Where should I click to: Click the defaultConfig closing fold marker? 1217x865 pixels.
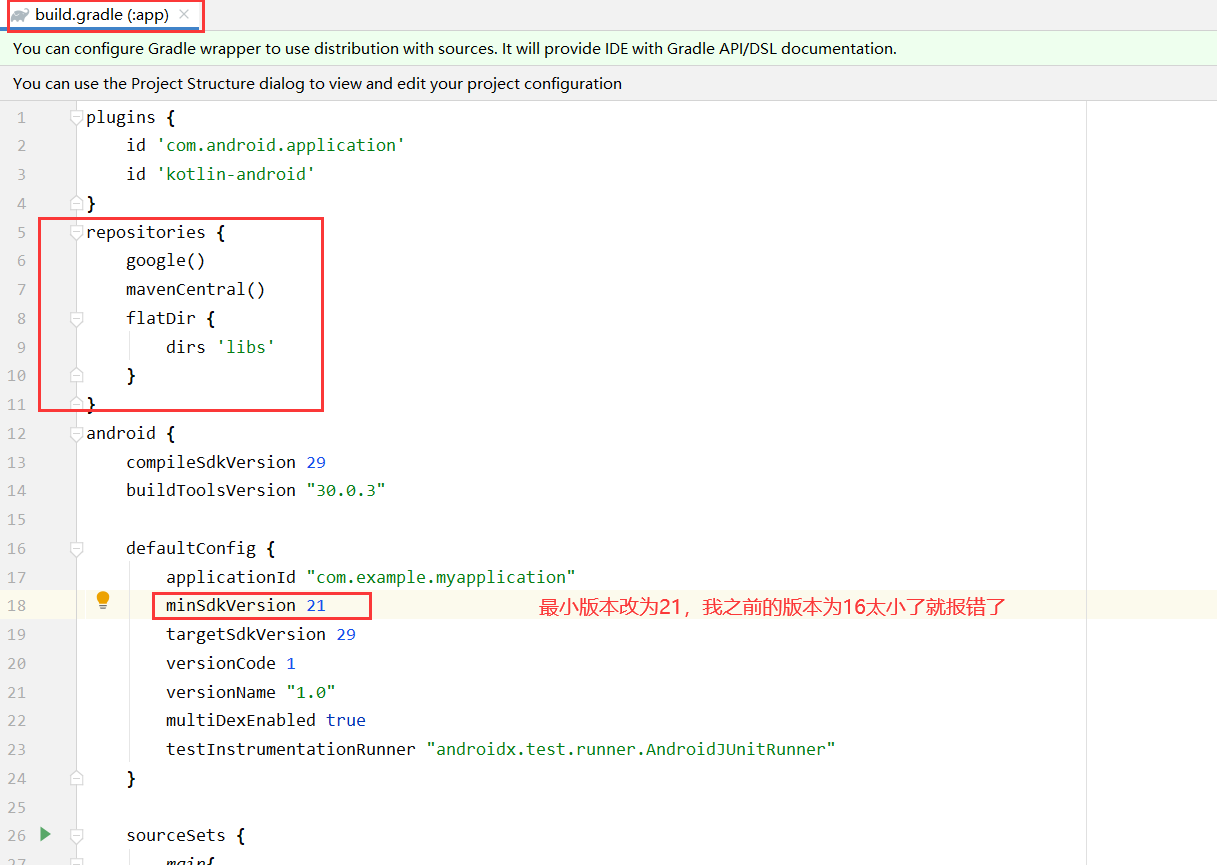[76, 777]
